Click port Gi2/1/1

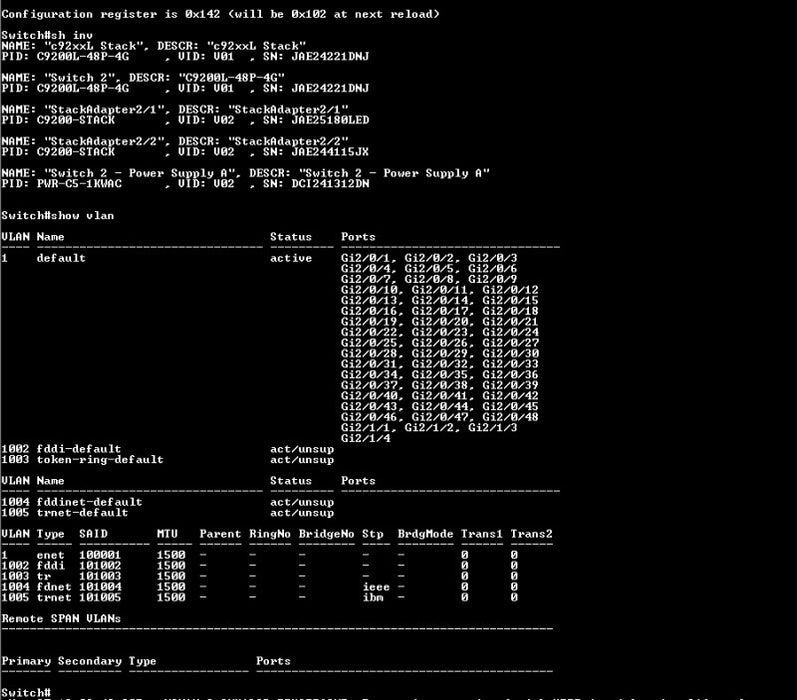tap(365, 428)
